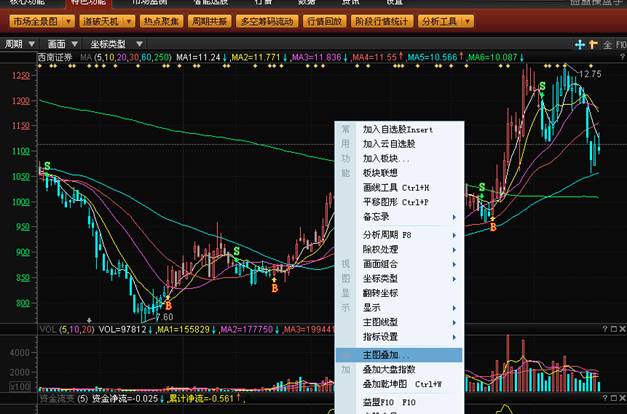The width and height of the screenshot is (627, 414).
Task: Click 多空筹码流动 button
Action: [x=267, y=22]
